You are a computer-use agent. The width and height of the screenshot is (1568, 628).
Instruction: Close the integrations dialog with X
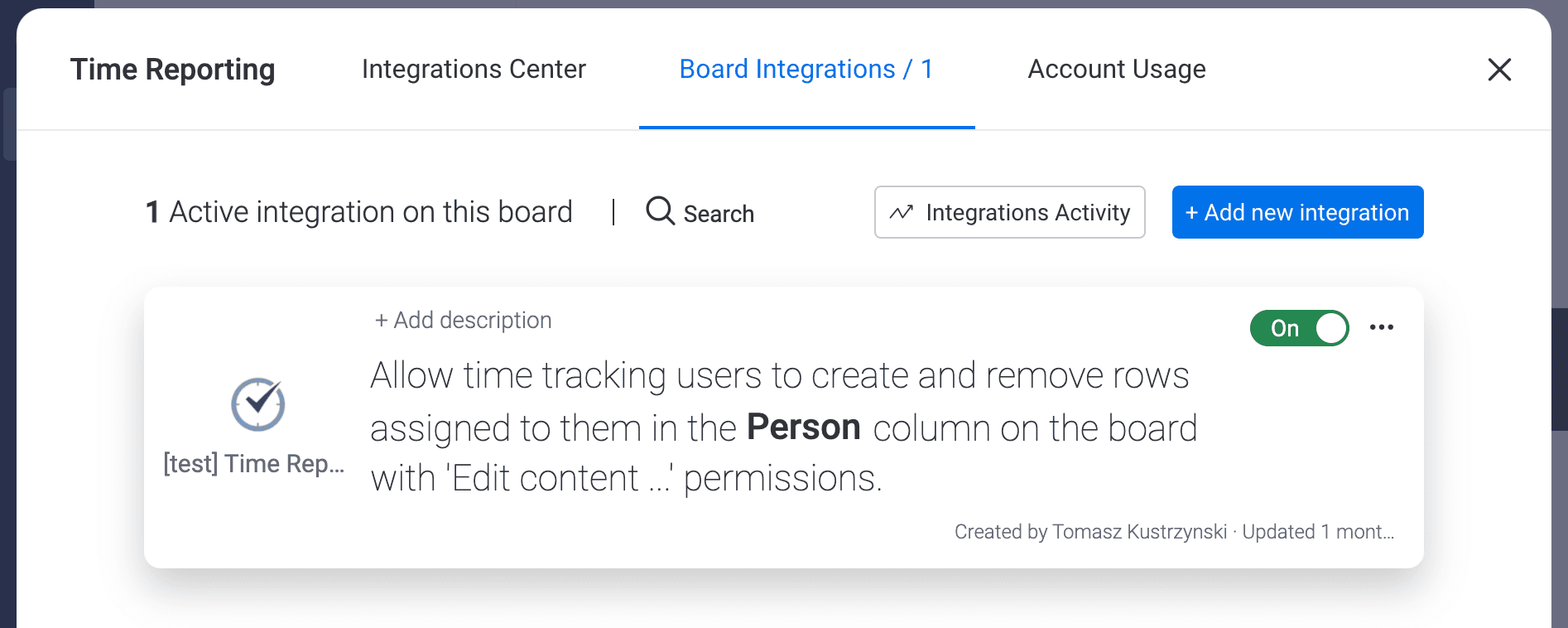click(1499, 70)
